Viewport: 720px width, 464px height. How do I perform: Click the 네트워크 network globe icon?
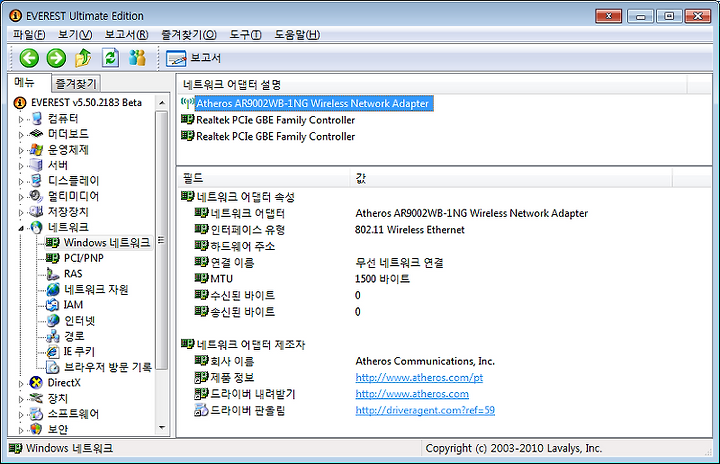coord(36,227)
